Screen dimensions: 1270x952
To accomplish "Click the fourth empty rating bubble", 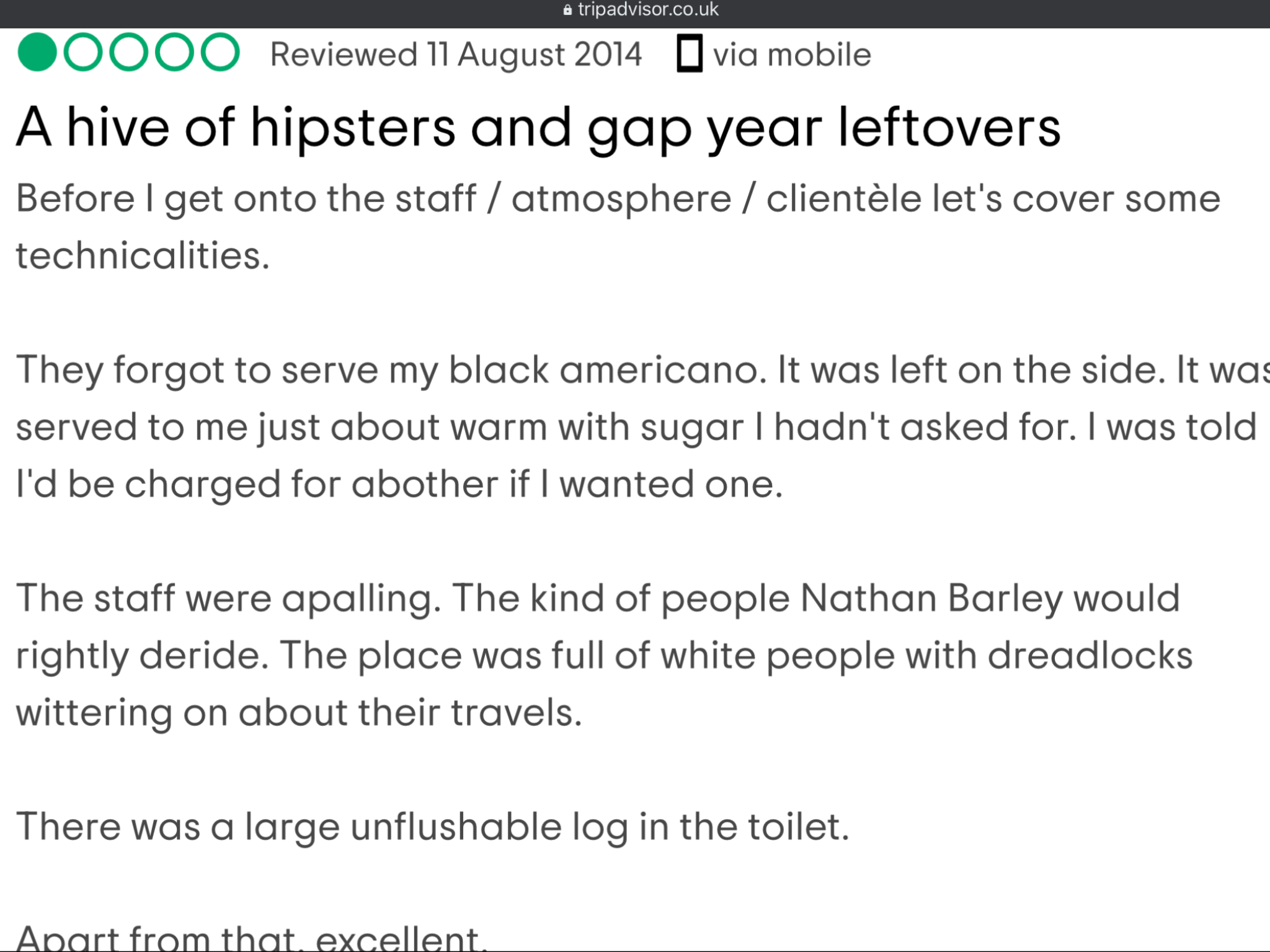I will pos(174,53).
